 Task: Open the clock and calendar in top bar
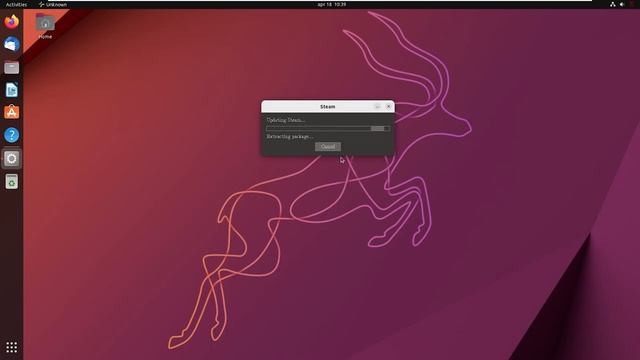click(331, 4)
